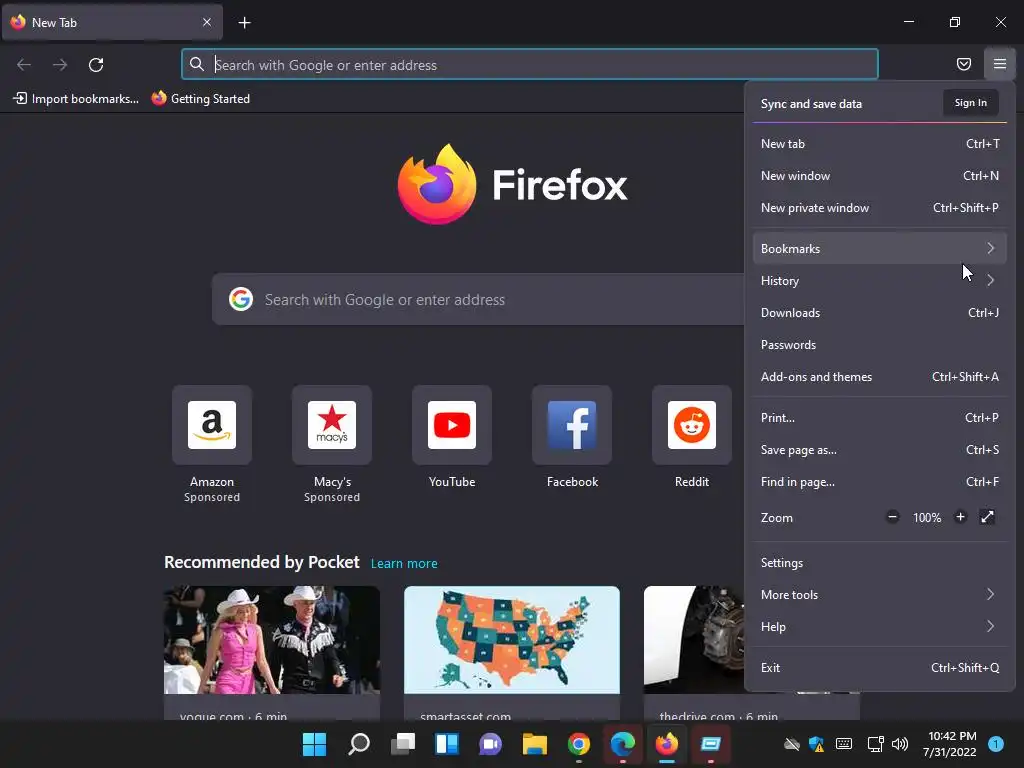This screenshot has height=768, width=1024.
Task: Click the Getting Started bookmark
Action: click(x=200, y=99)
